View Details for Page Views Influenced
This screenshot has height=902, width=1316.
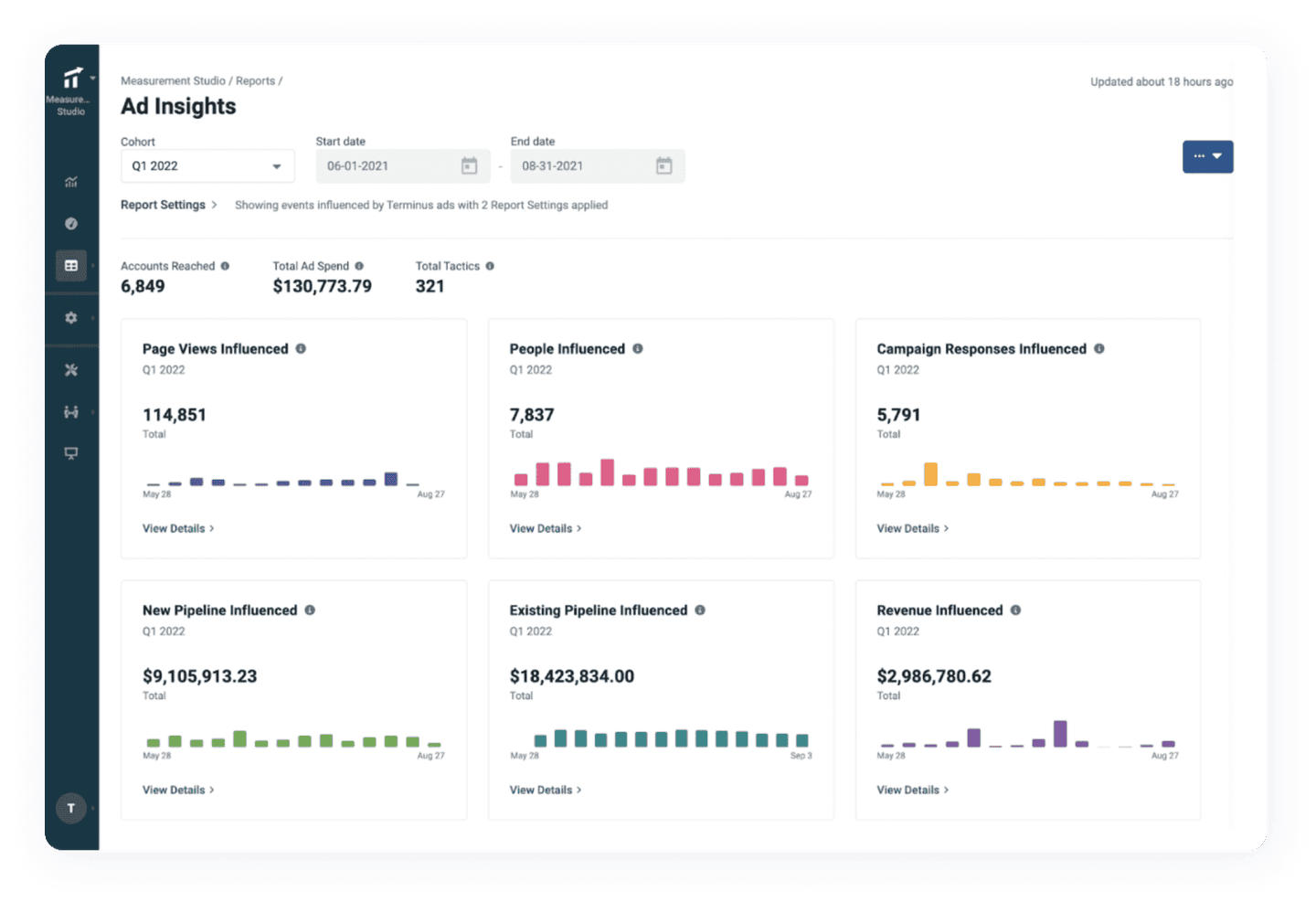point(178,528)
